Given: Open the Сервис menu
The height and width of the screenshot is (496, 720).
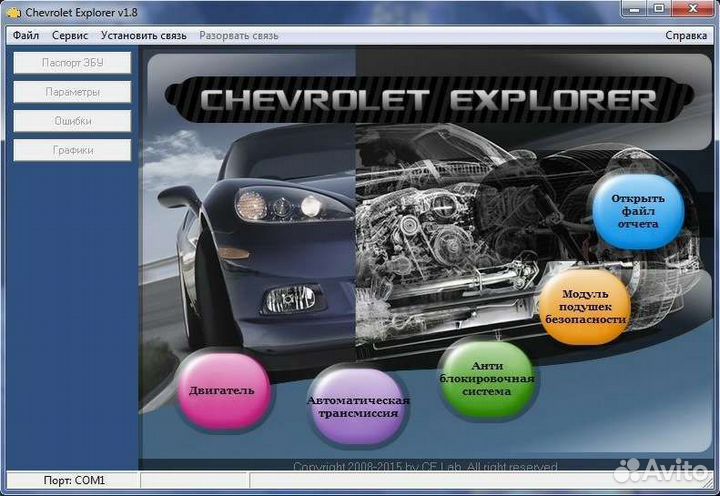Looking at the screenshot, I should [x=70, y=35].
